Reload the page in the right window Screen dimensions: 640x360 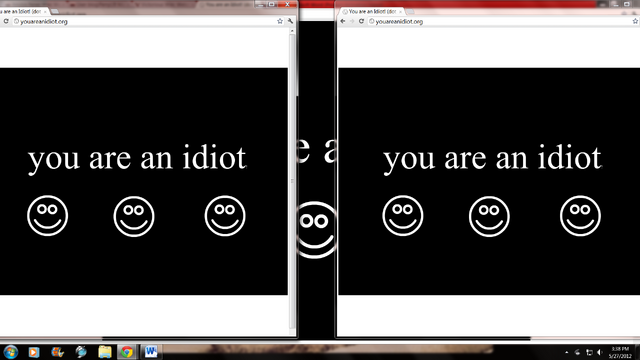[361, 21]
